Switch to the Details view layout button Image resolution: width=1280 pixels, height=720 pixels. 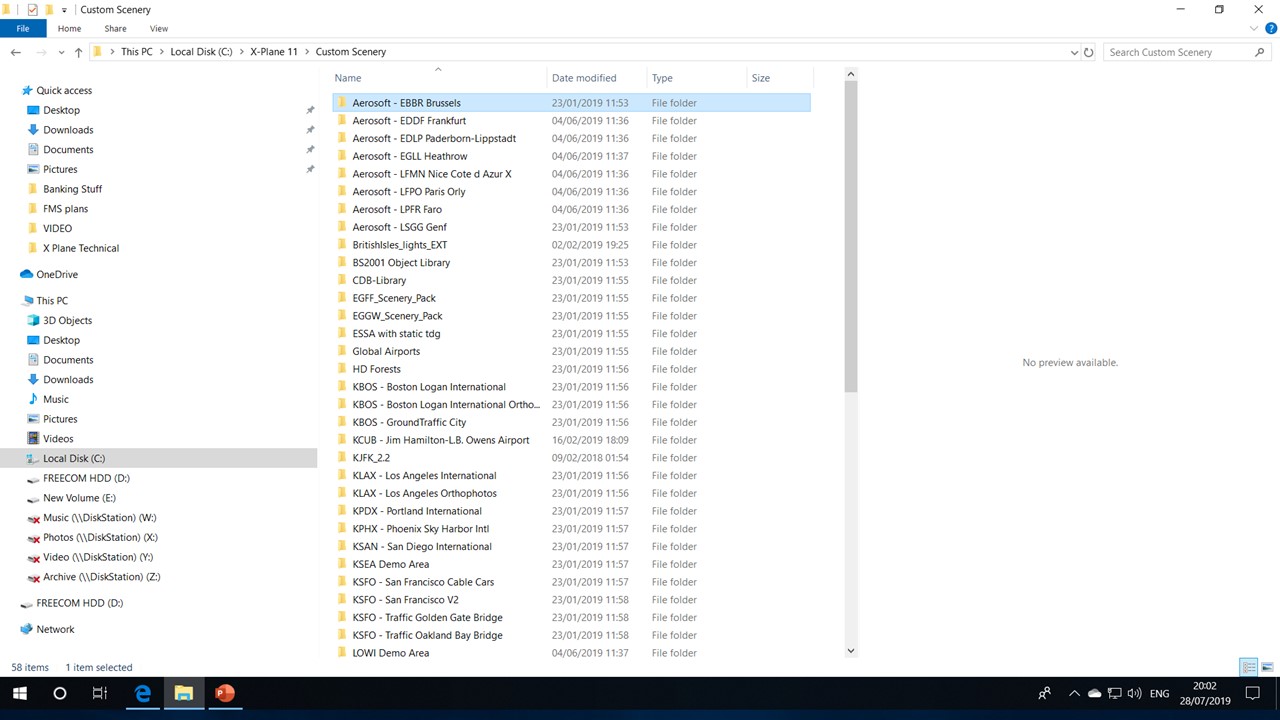point(1249,667)
